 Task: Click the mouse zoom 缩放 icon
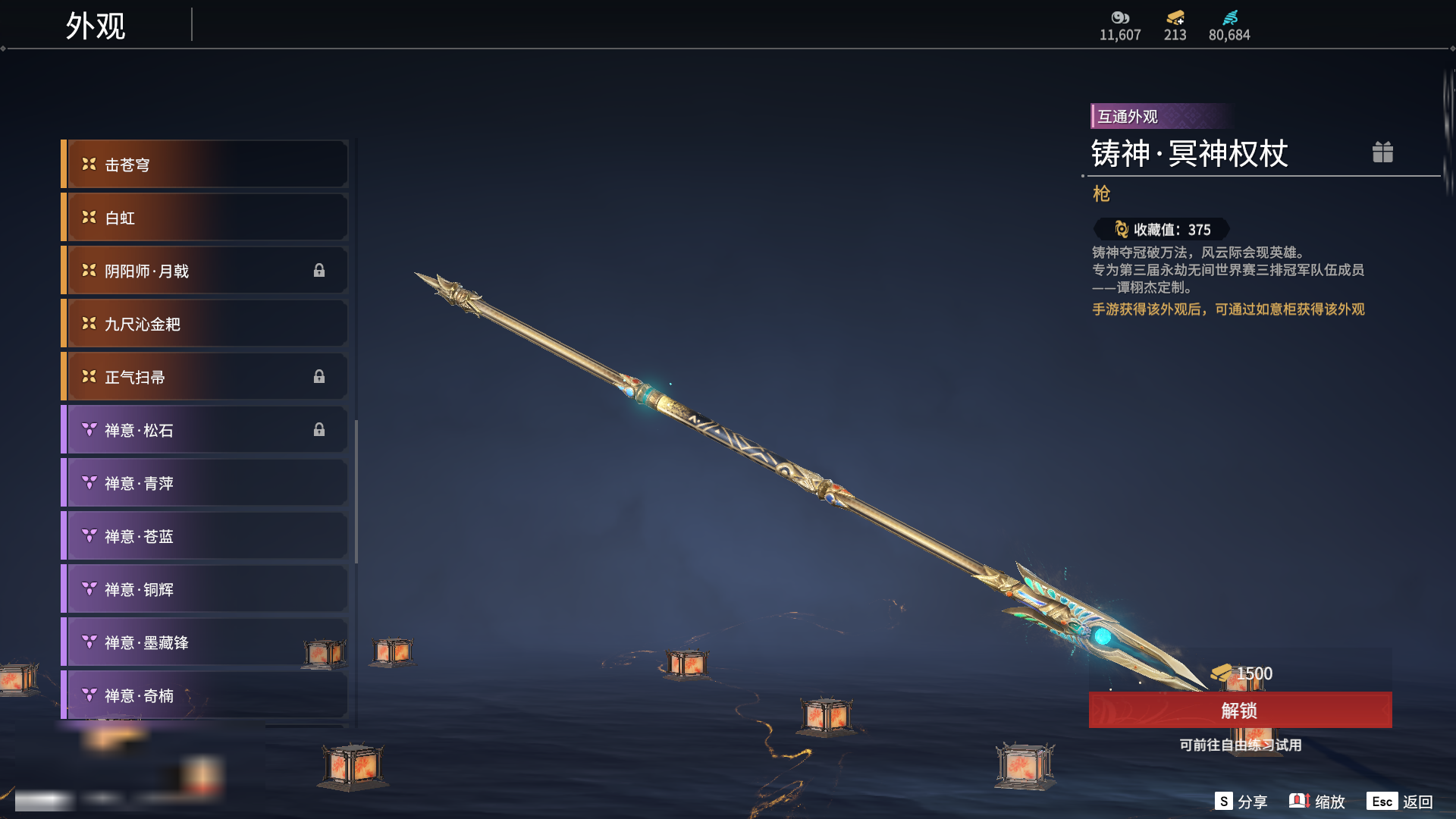(x=1299, y=801)
